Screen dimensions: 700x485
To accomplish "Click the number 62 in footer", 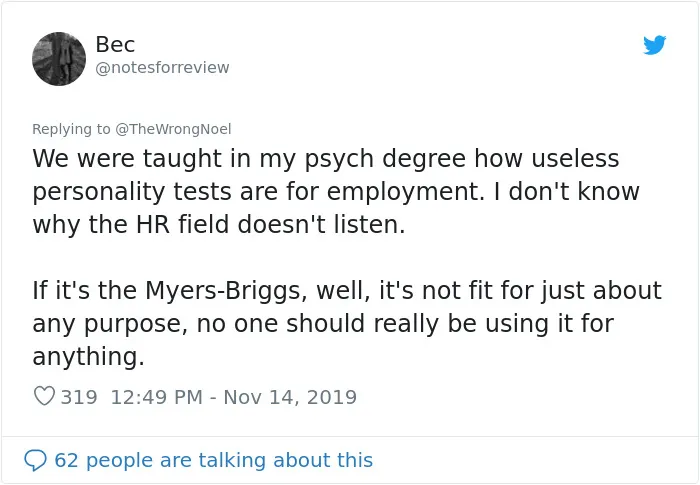I will pos(66,460).
